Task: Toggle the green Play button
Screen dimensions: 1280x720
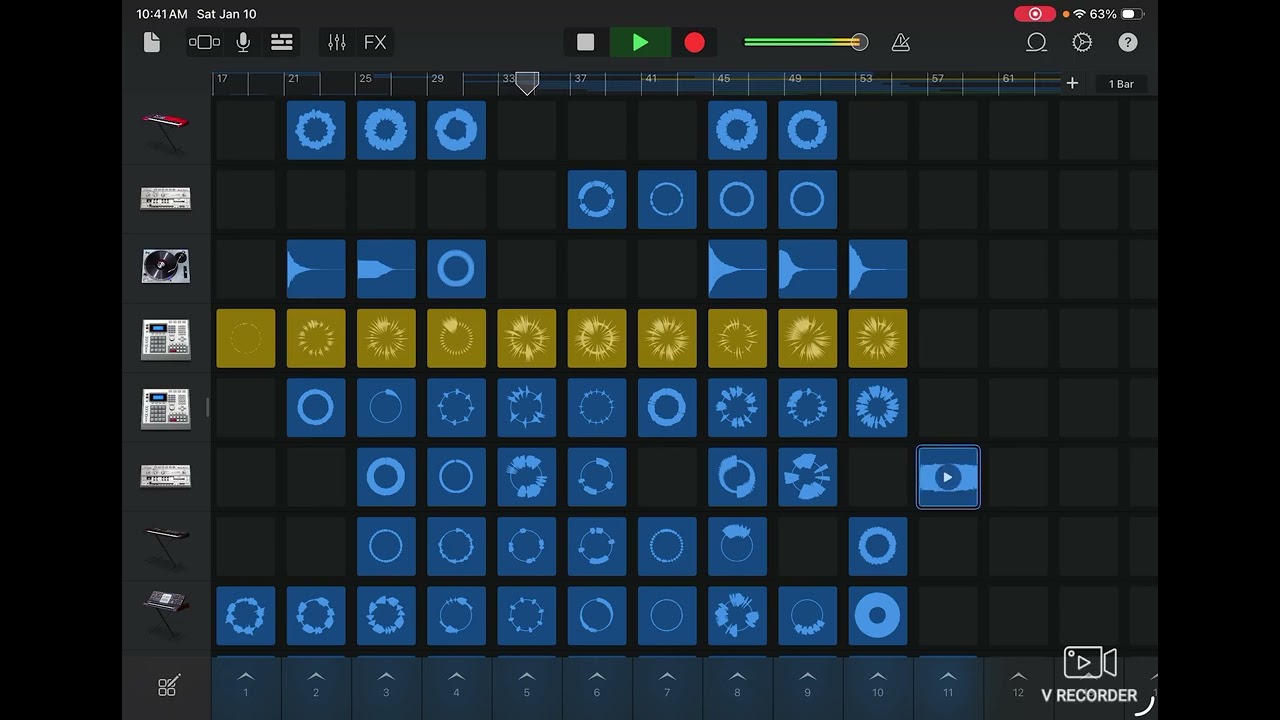Action: 640,42
